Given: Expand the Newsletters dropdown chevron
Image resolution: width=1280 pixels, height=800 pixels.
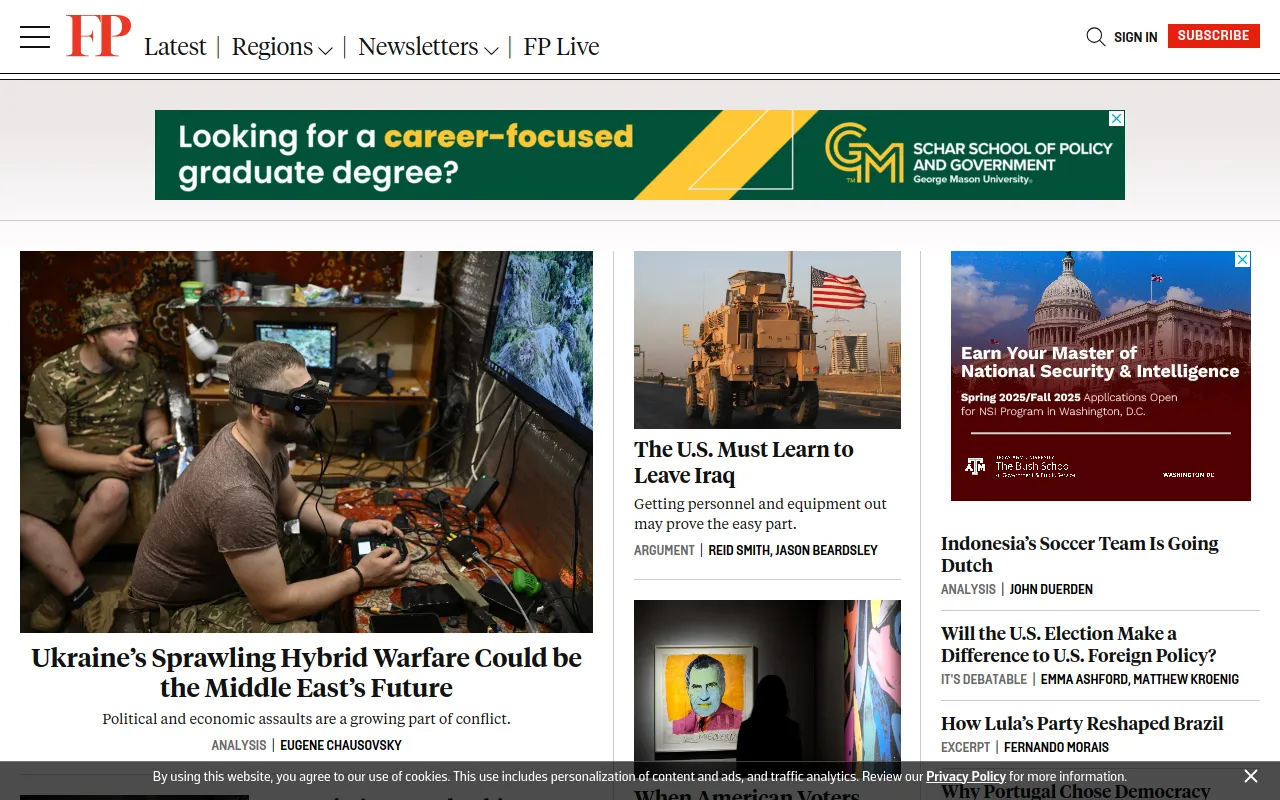Looking at the screenshot, I should point(491,50).
